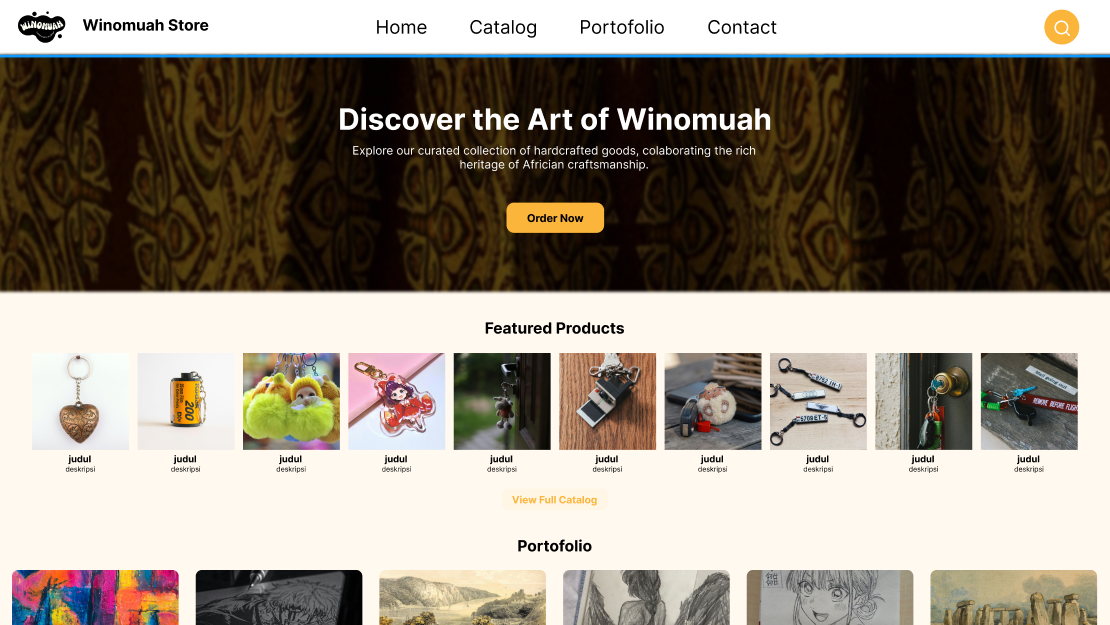This screenshot has width=1110, height=625.
Task: Open the heart keychain product thumbnail
Action: [80, 401]
